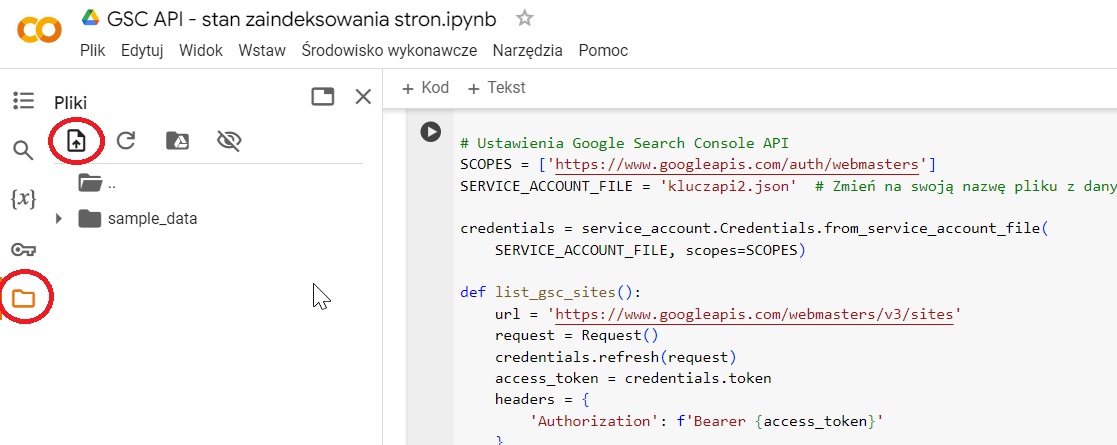Open the Środowisko wykonawcze menu
The height and width of the screenshot is (445, 1117).
(x=389, y=51)
